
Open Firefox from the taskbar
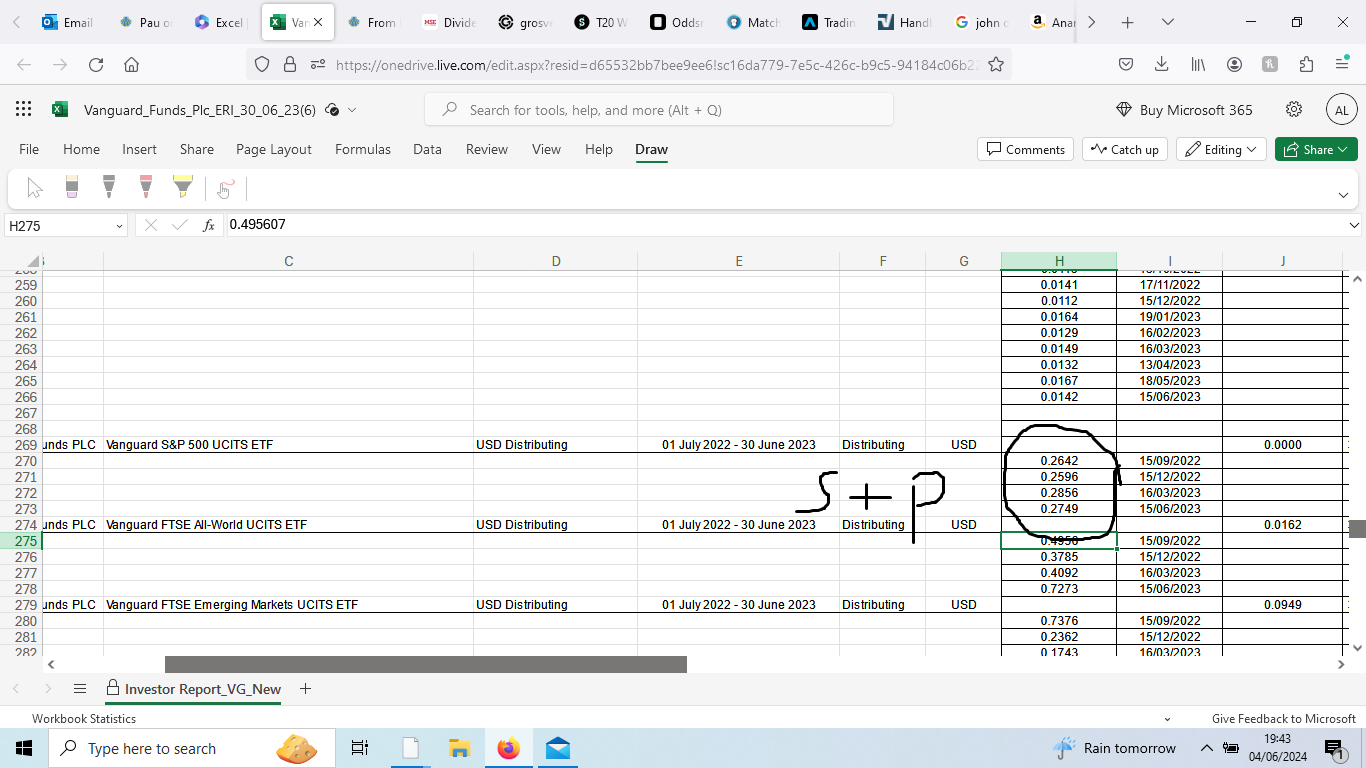(509, 748)
